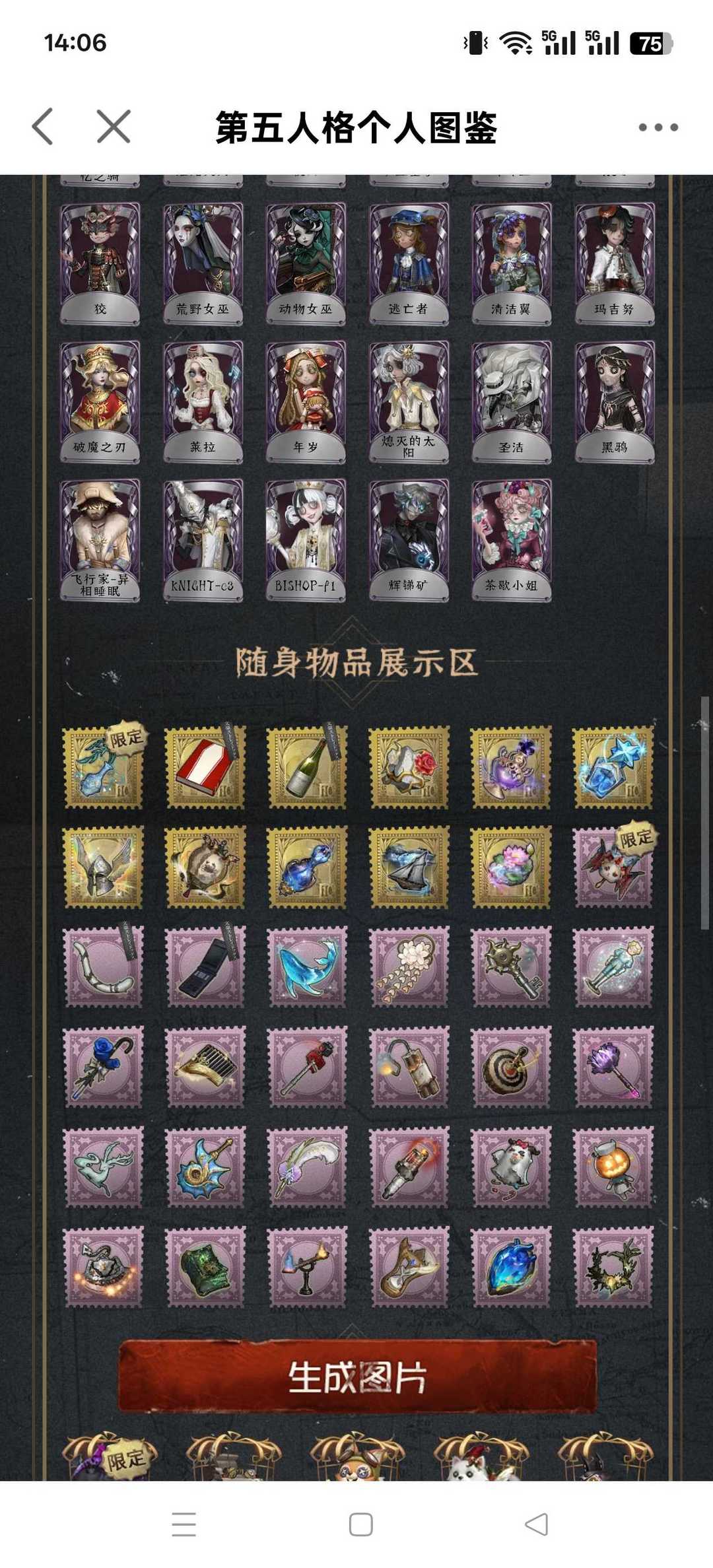
Task: Tap the winged helmet accessory stamp
Action: click(x=102, y=867)
